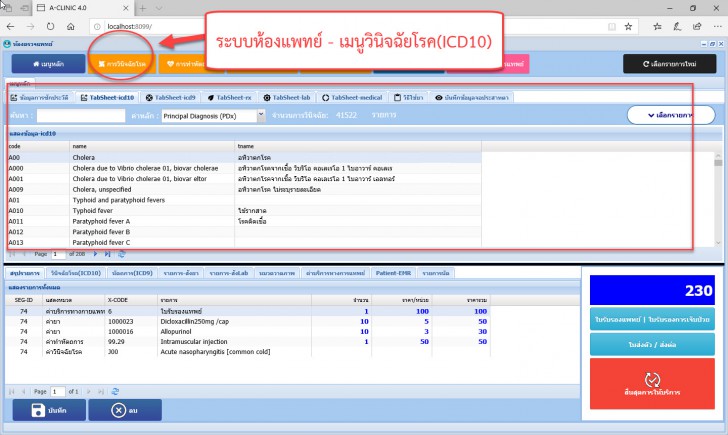Switch to the TabSheet-icd10 tab

[x=107, y=97]
